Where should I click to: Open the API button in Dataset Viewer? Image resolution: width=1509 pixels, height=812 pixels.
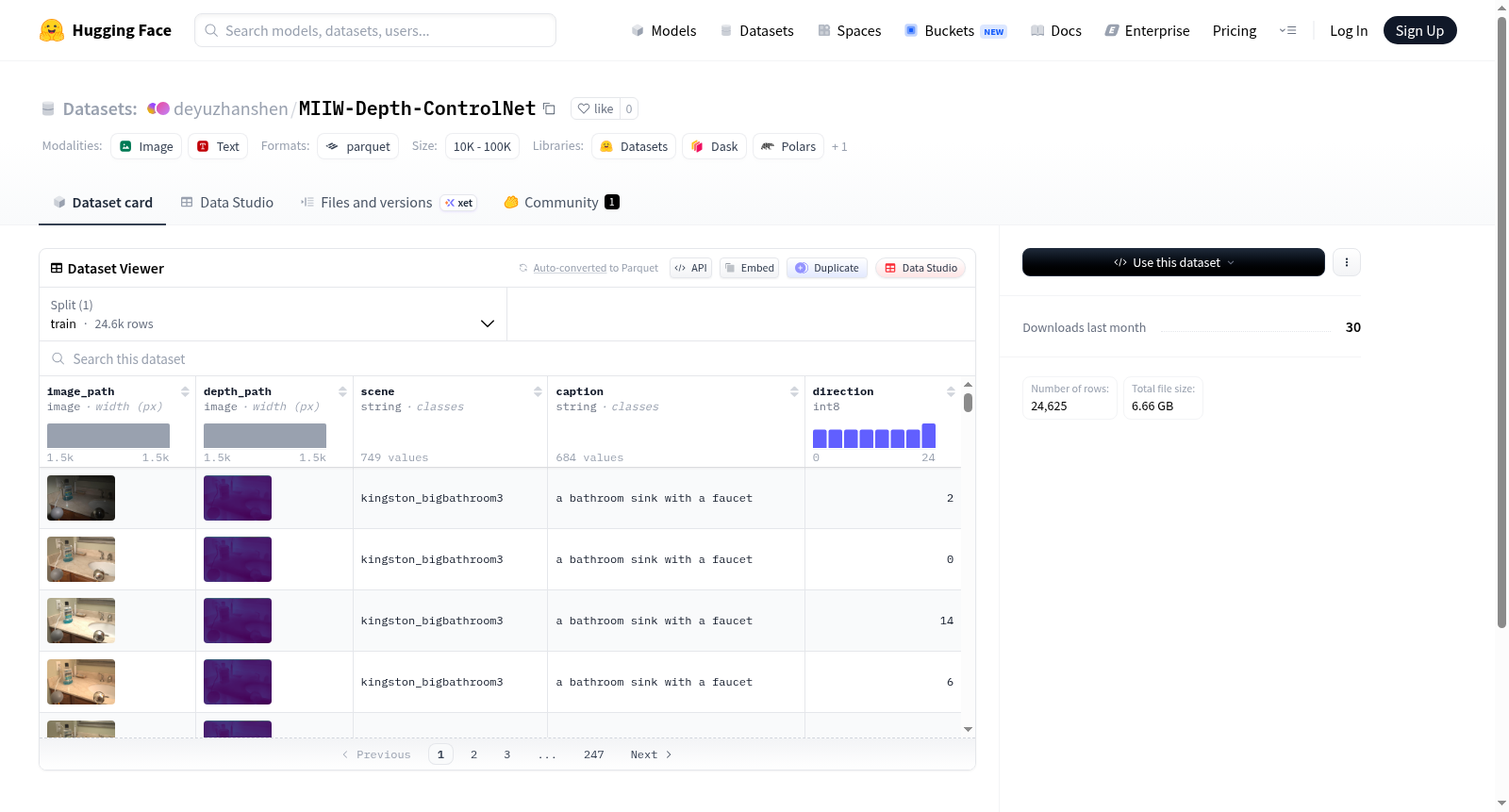(x=691, y=268)
